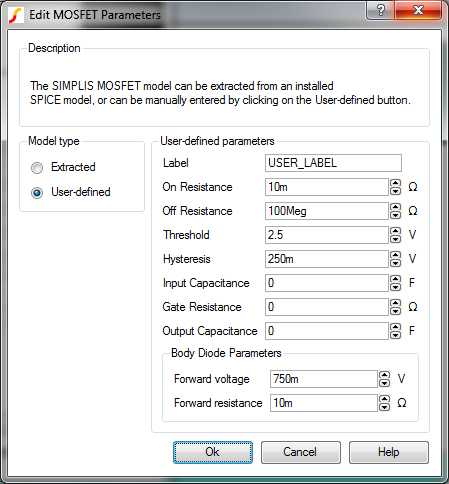This screenshot has width=449, height=484.
Task: Click the SIMPLIS logo icon in title bar
Action: 16,15
